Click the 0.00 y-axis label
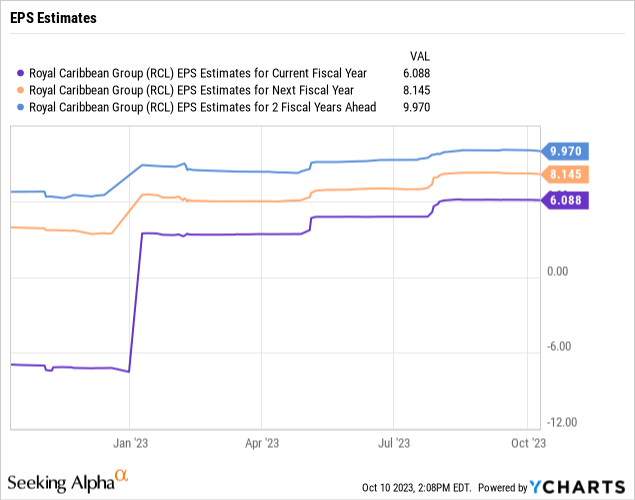Screen dimensions: 635x500 pos(560,272)
